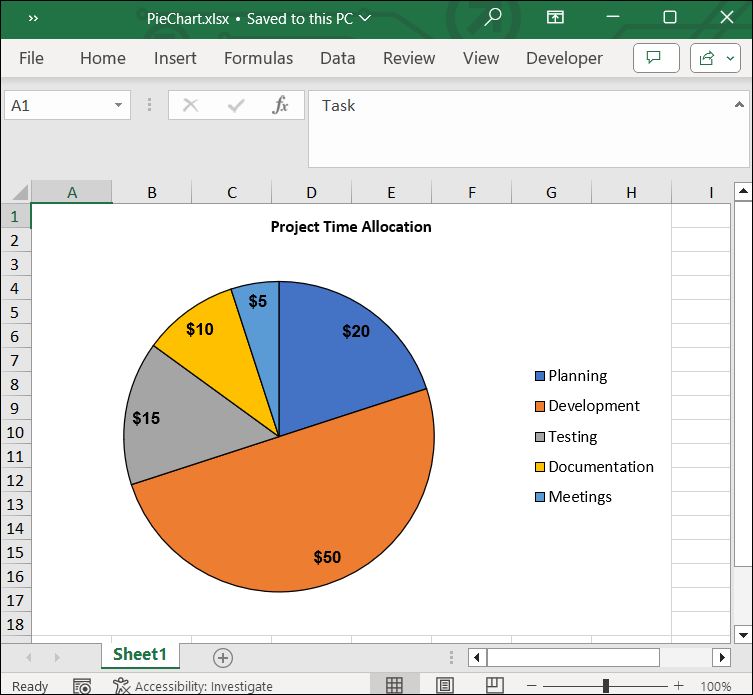
Task: Open the Data tab
Action: pyautogui.click(x=338, y=58)
